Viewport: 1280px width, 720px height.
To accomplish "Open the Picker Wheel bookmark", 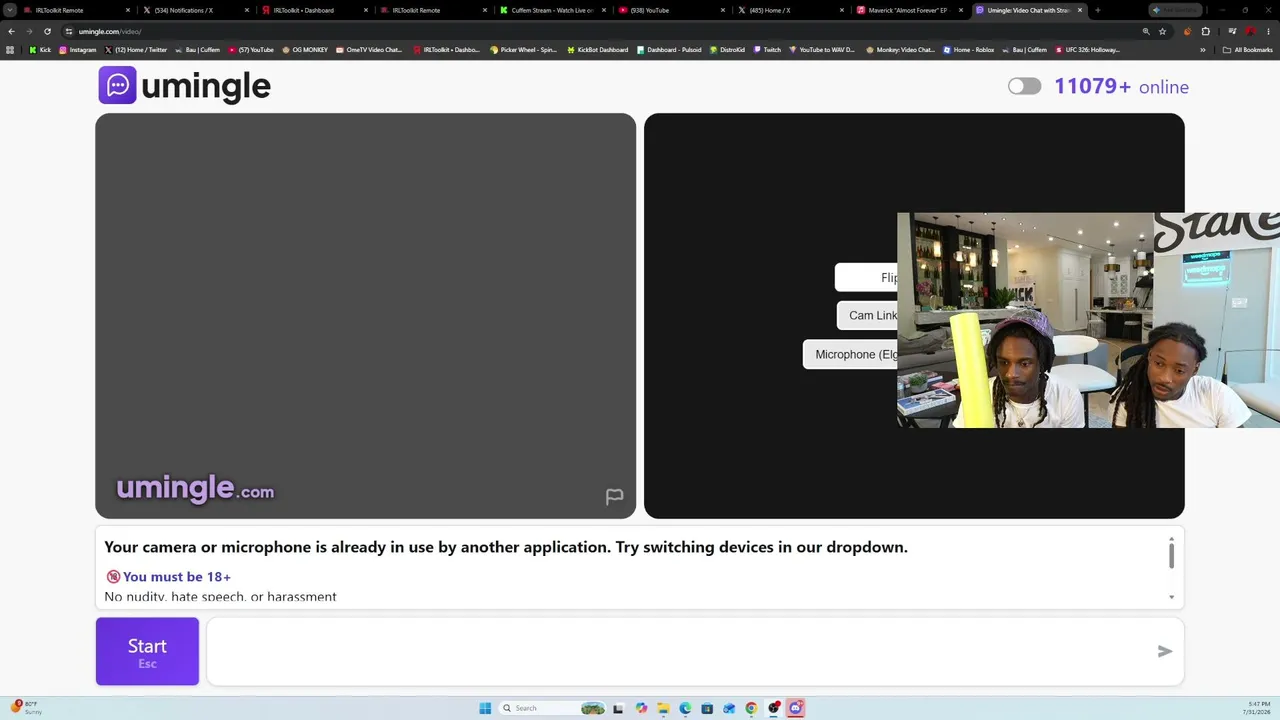I will [523, 50].
